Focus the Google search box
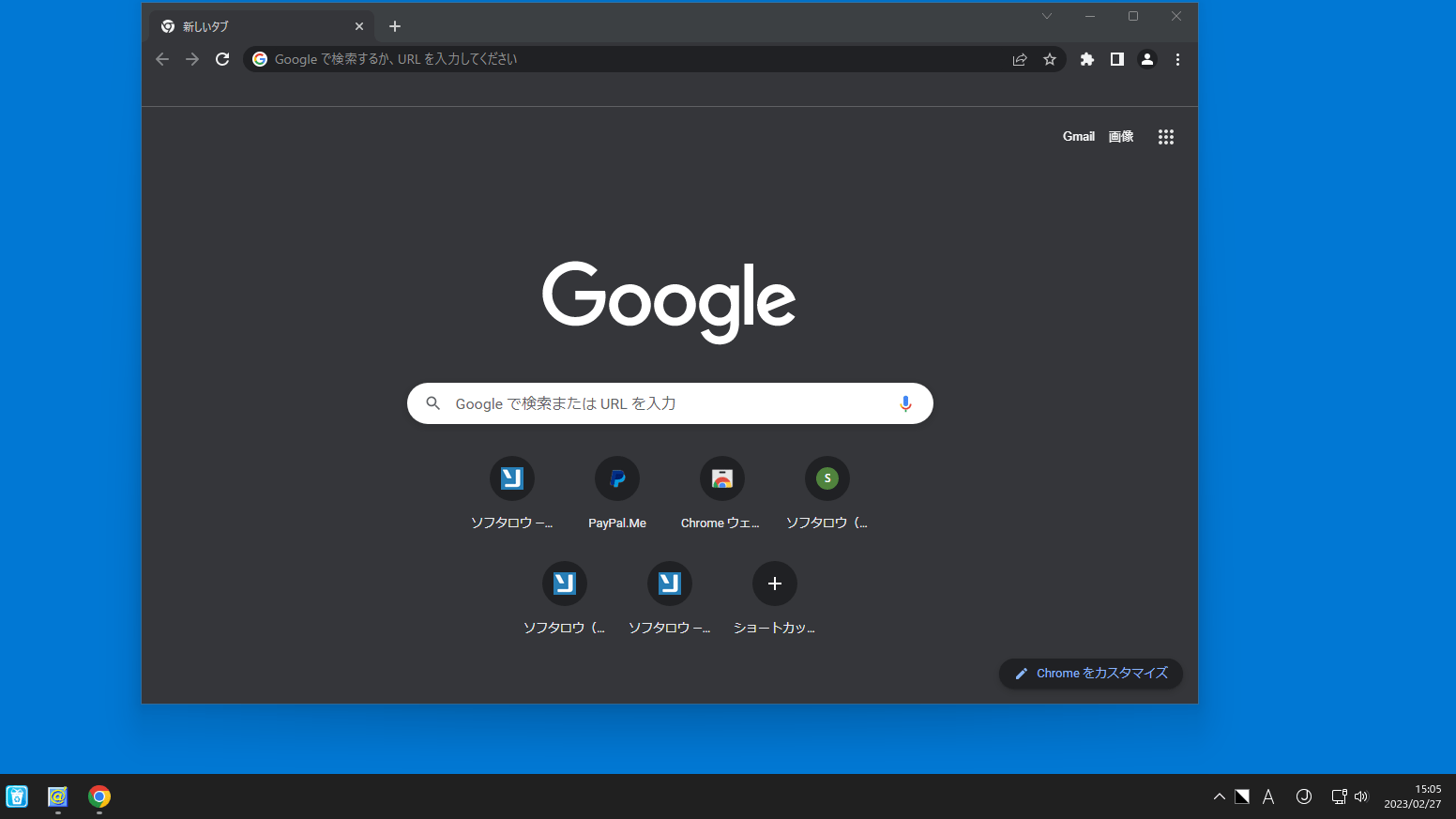The height and width of the screenshot is (819, 1456). click(670, 403)
